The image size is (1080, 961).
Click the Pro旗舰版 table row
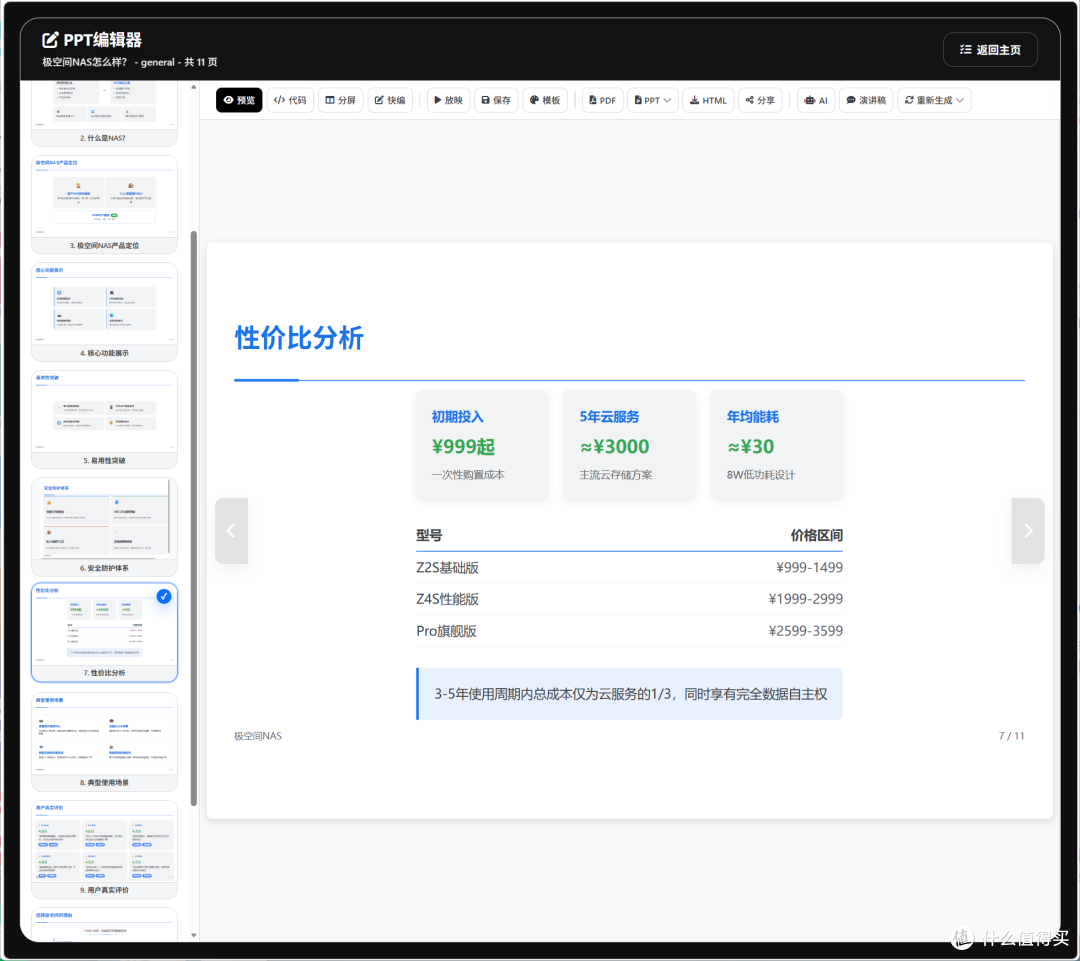point(630,631)
